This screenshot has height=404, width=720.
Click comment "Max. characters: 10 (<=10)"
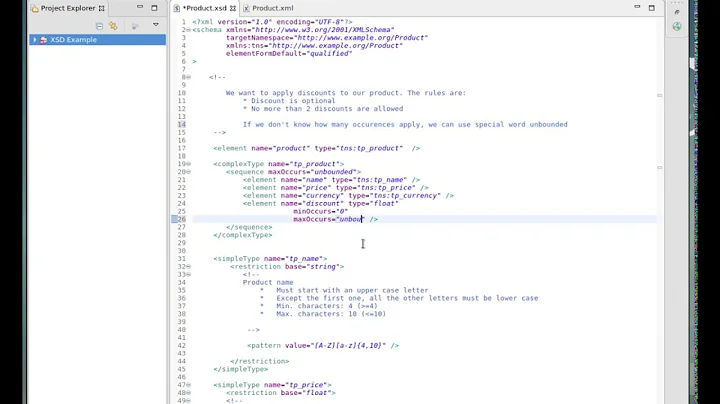[331, 314]
